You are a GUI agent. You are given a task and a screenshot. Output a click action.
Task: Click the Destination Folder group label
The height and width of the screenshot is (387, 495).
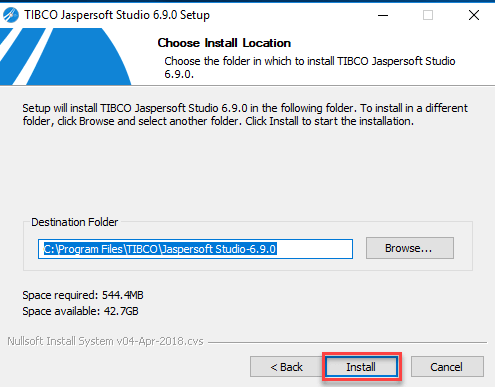(x=74, y=222)
